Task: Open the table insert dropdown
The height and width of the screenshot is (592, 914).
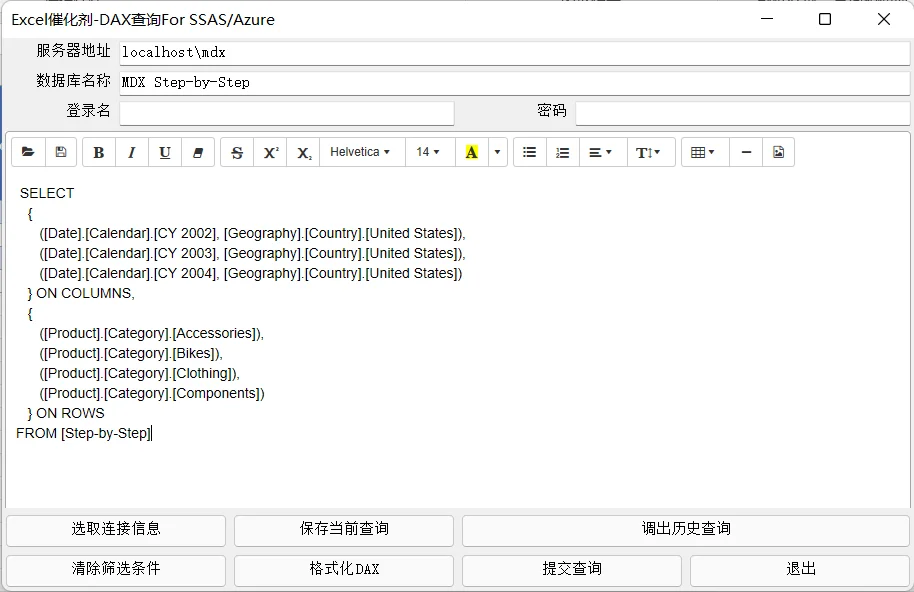Action: coord(702,152)
